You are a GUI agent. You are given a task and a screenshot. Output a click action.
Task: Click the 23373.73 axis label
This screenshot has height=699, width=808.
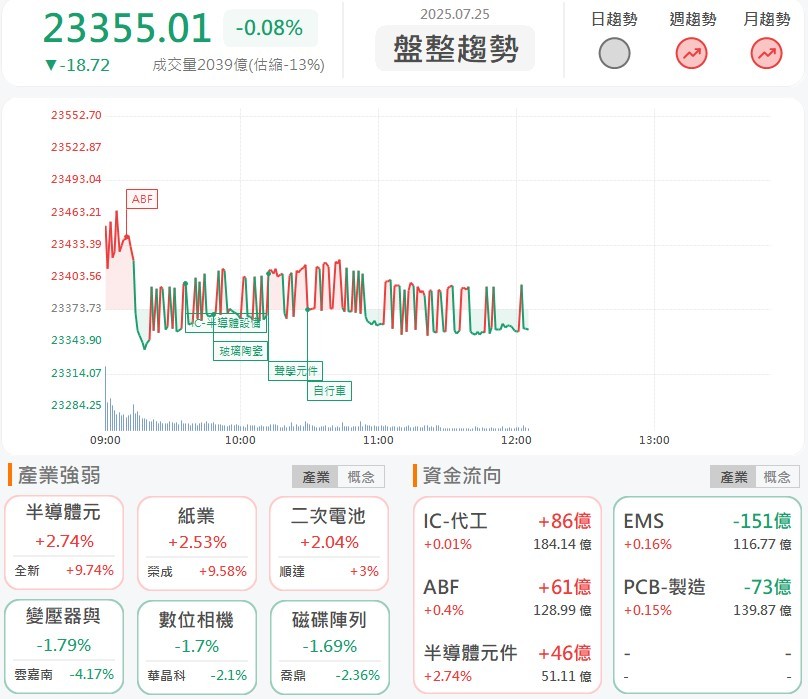pos(76,308)
